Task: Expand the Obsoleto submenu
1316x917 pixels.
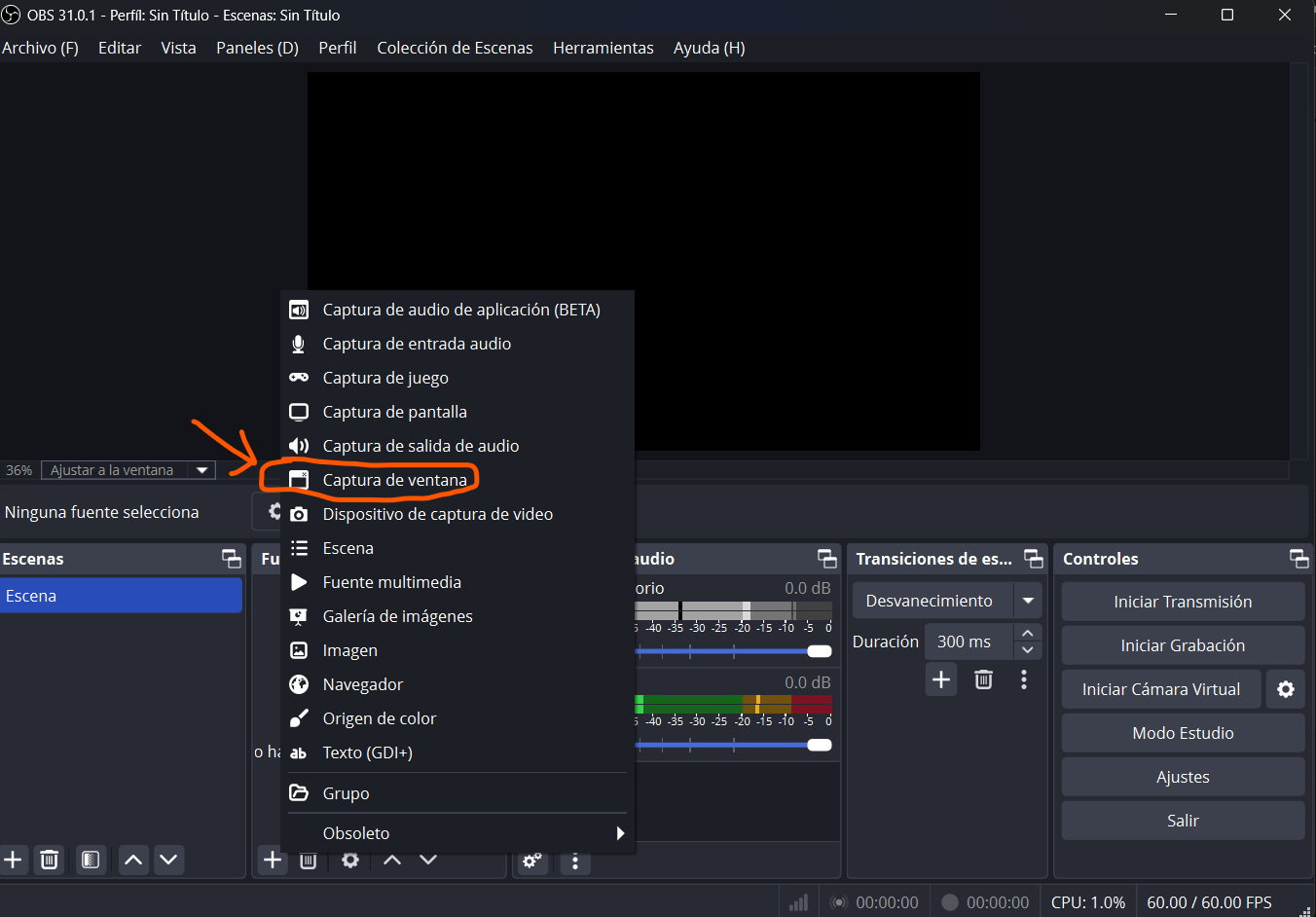Action: pyautogui.click(x=619, y=833)
